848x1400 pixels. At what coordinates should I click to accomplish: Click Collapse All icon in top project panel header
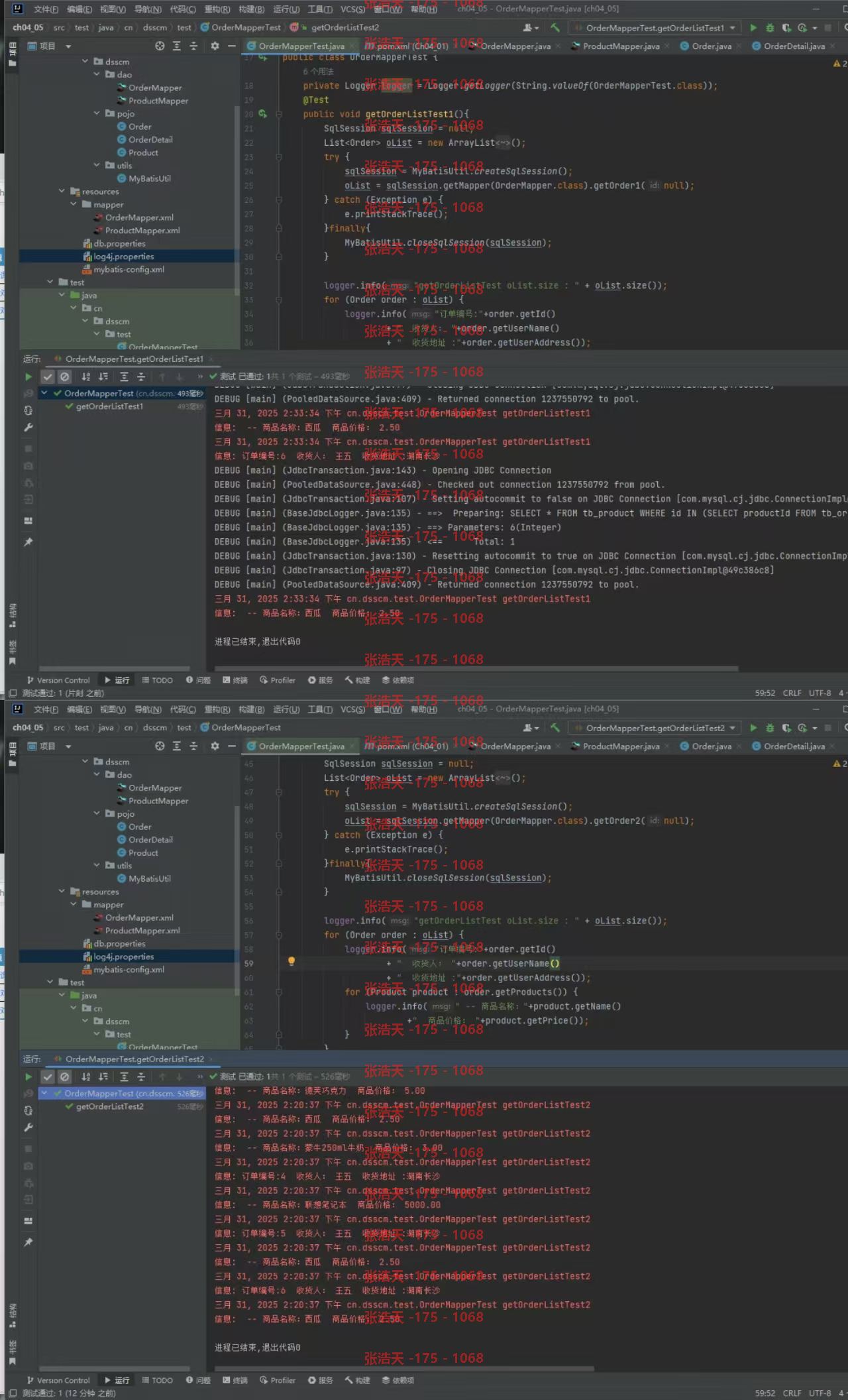pyautogui.click(x=193, y=46)
